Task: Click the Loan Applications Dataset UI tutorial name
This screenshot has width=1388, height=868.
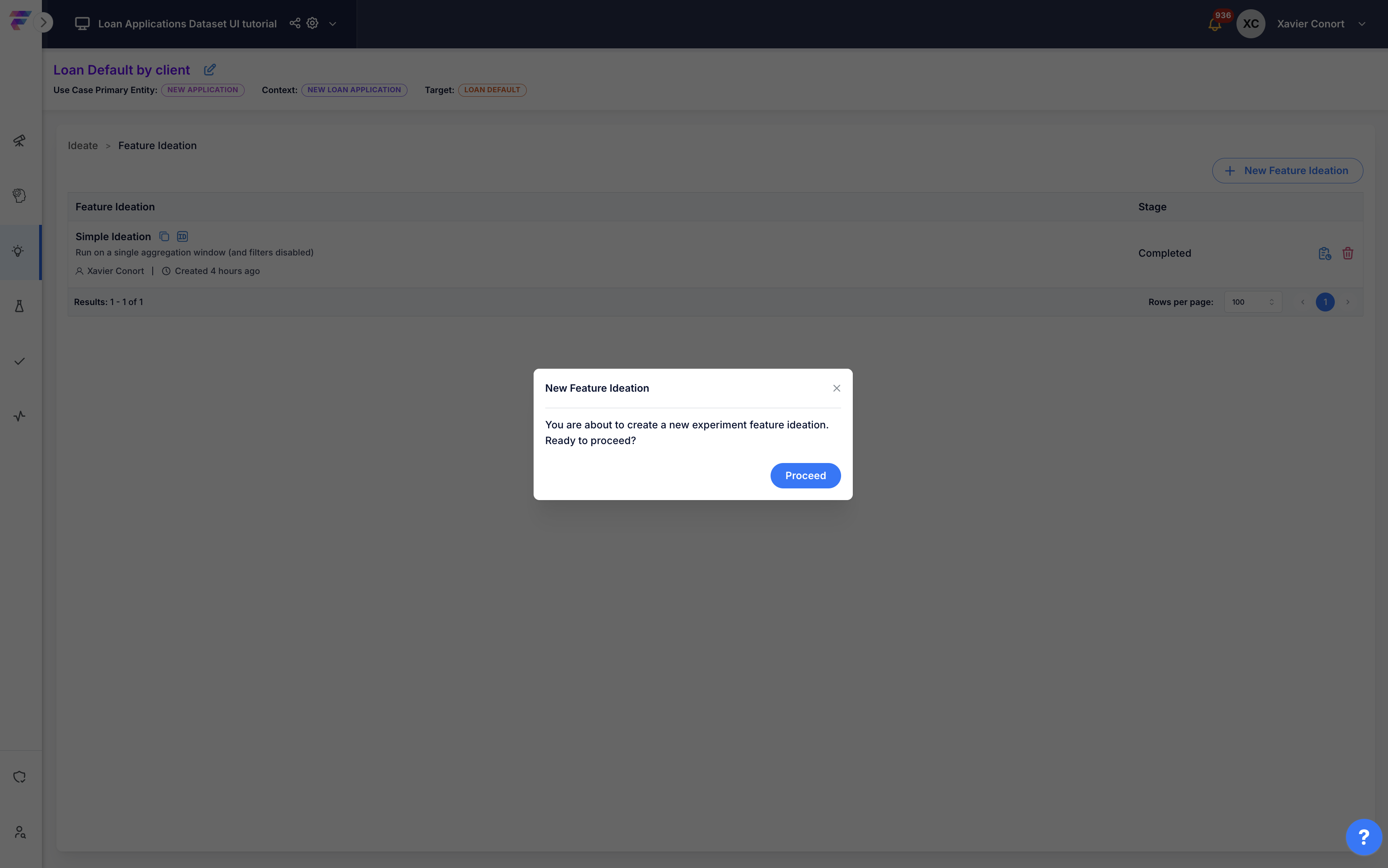Action: click(x=187, y=23)
